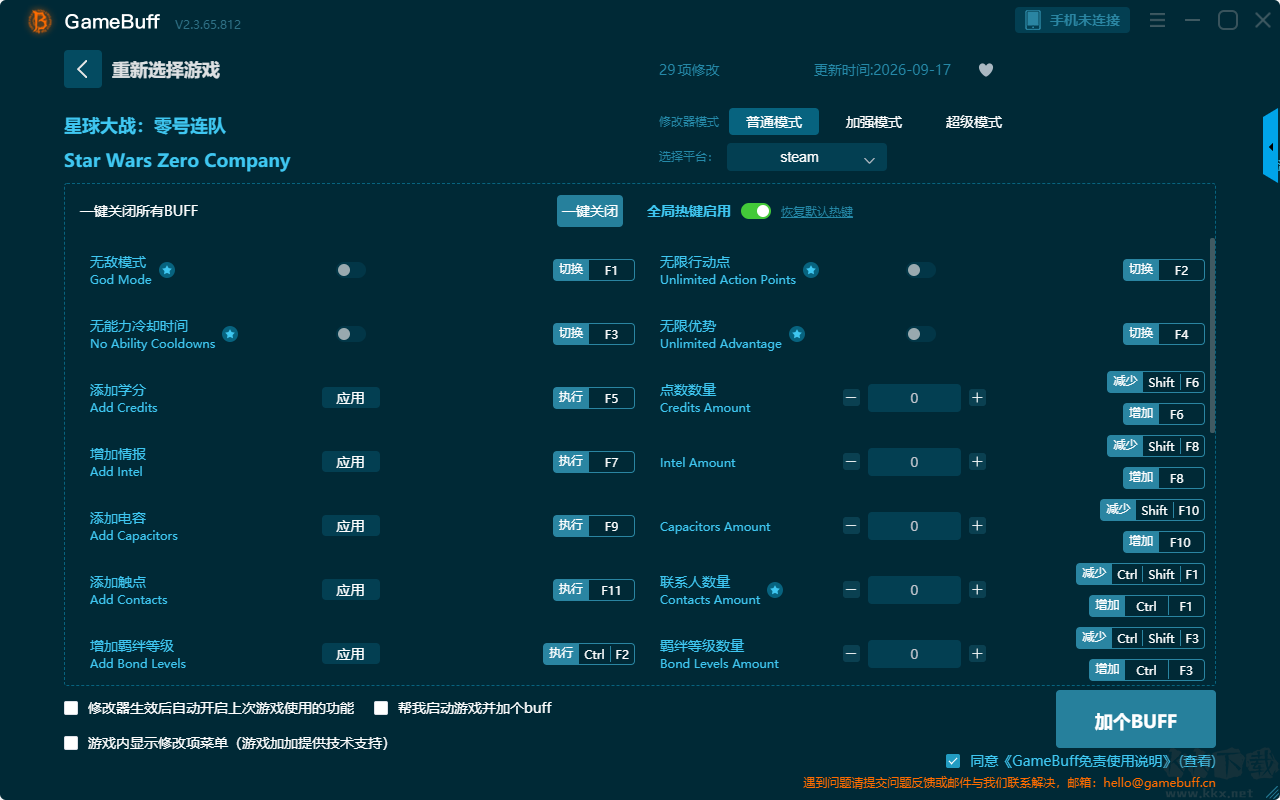Image resolution: width=1280 pixels, height=800 pixels.
Task: Expand the blue side panel arrow
Action: tap(1271, 146)
